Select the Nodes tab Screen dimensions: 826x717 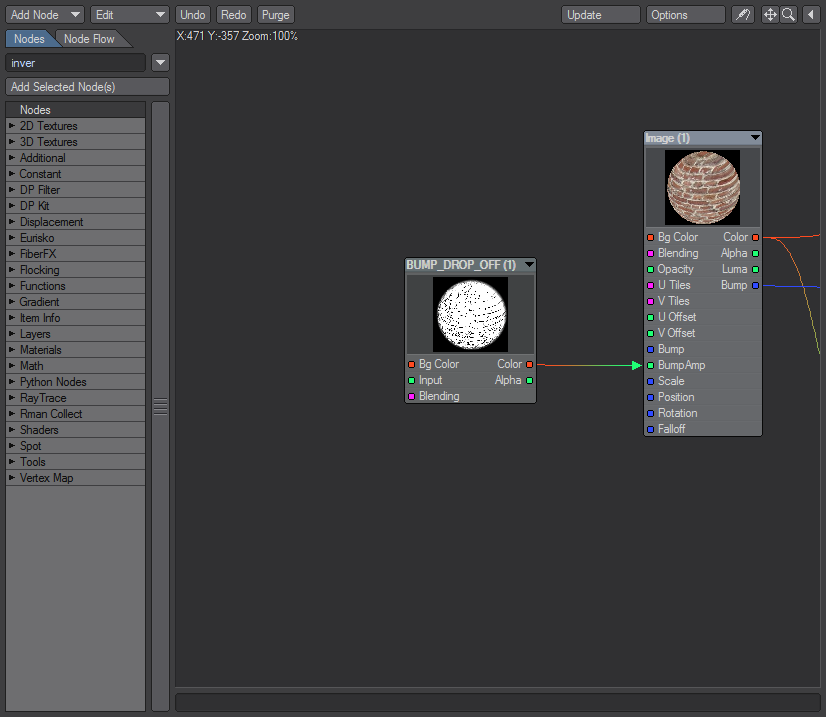[x=29, y=39]
